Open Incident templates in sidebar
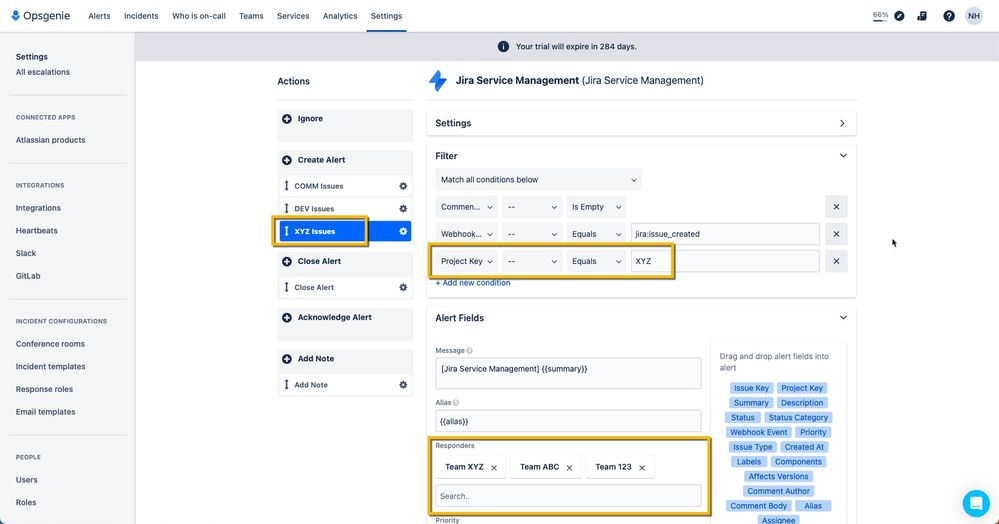999x524 pixels. [50, 367]
